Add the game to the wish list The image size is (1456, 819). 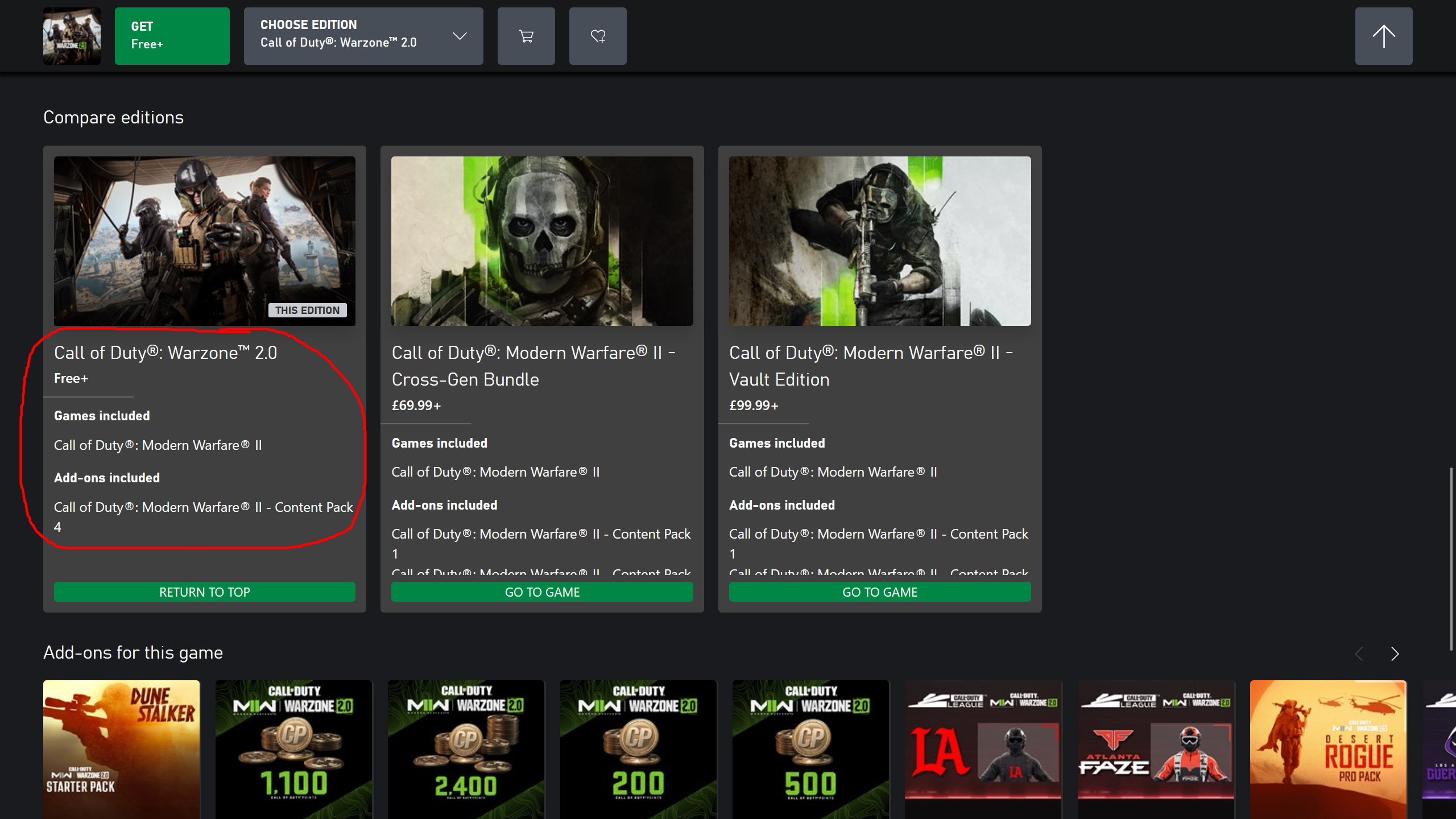point(598,36)
